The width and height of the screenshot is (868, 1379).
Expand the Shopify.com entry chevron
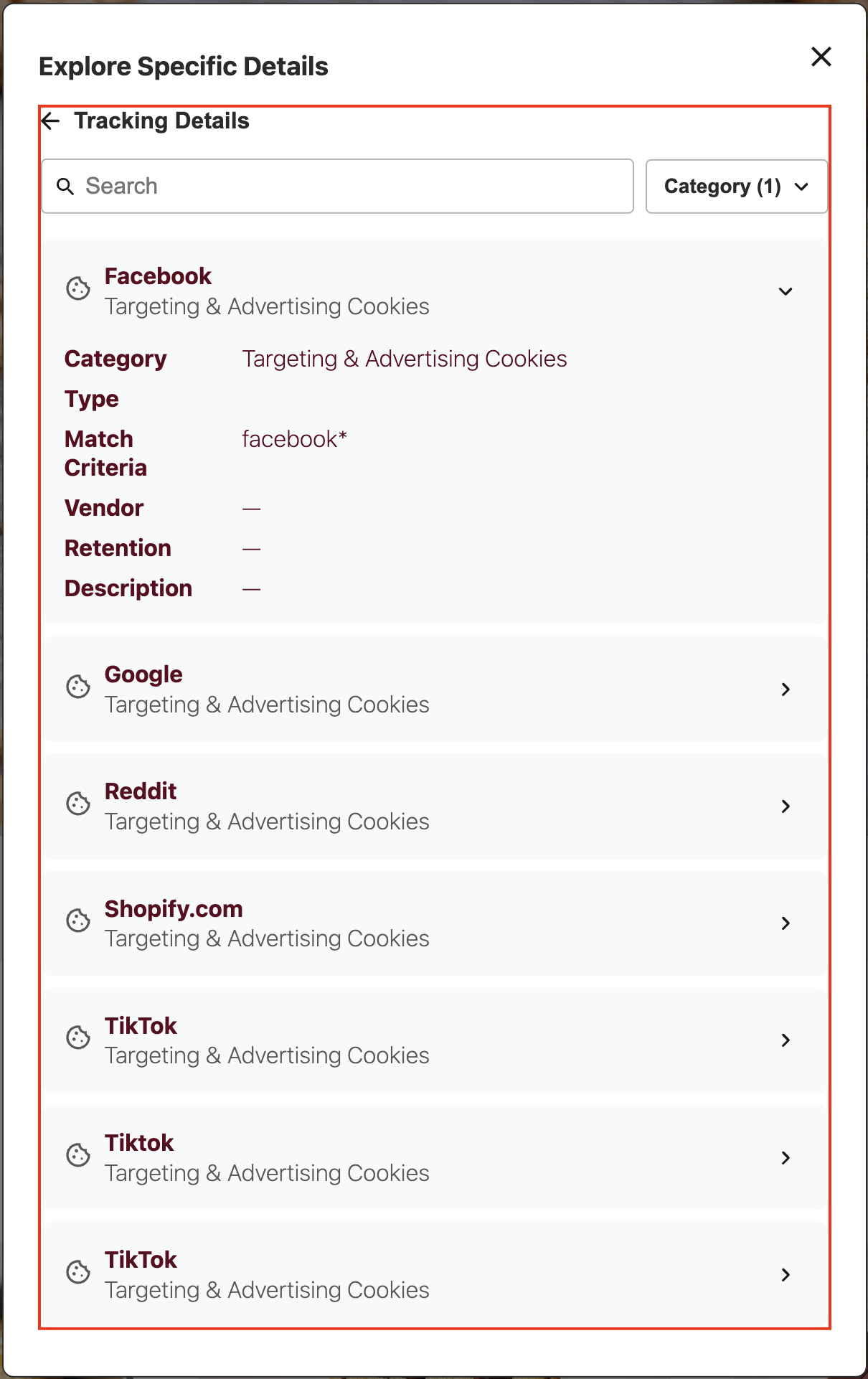pyautogui.click(x=786, y=923)
